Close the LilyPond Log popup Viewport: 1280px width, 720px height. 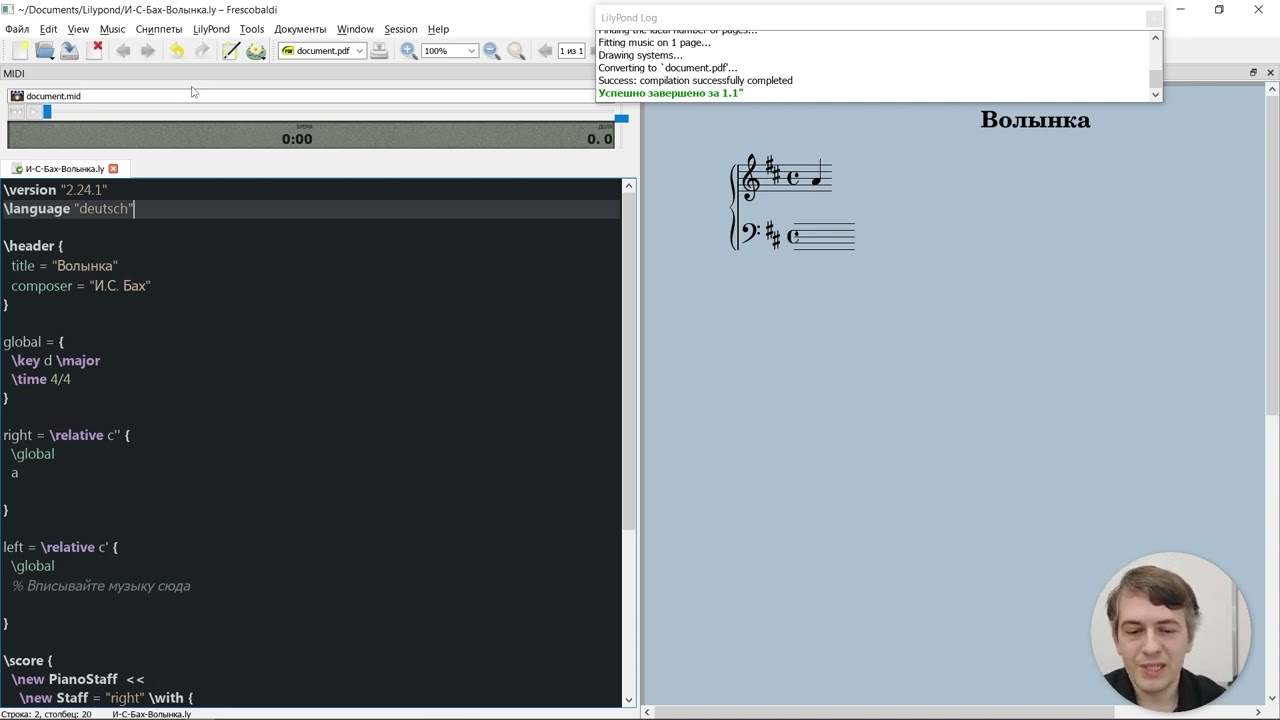click(x=1154, y=18)
